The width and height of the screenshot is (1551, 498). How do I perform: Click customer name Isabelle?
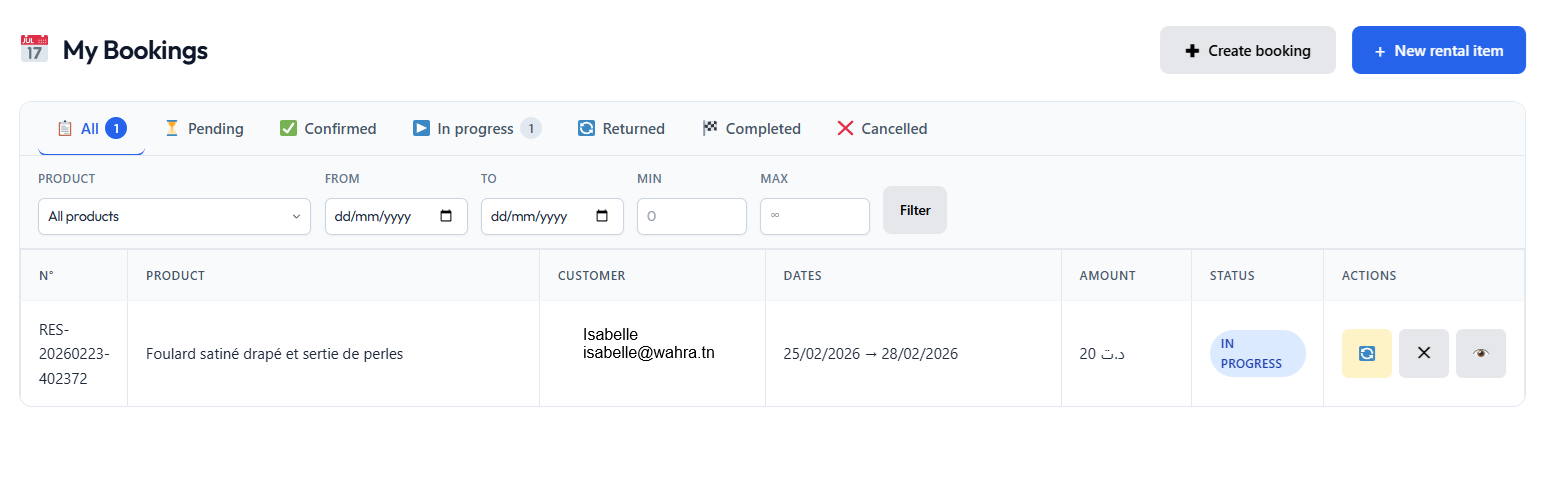pos(610,334)
